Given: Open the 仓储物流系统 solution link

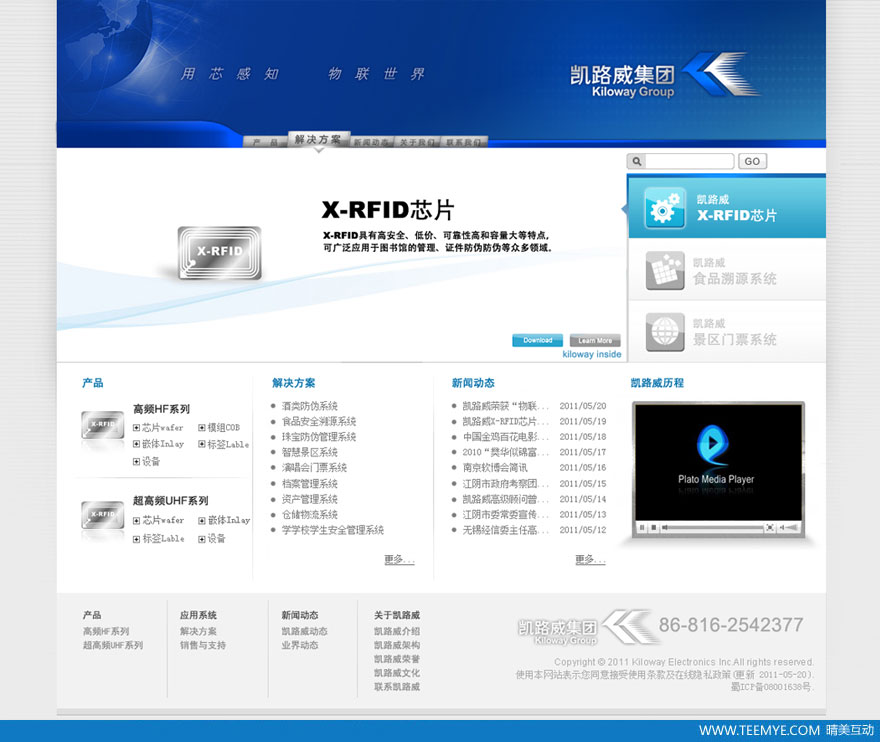Looking at the screenshot, I should click(310, 515).
